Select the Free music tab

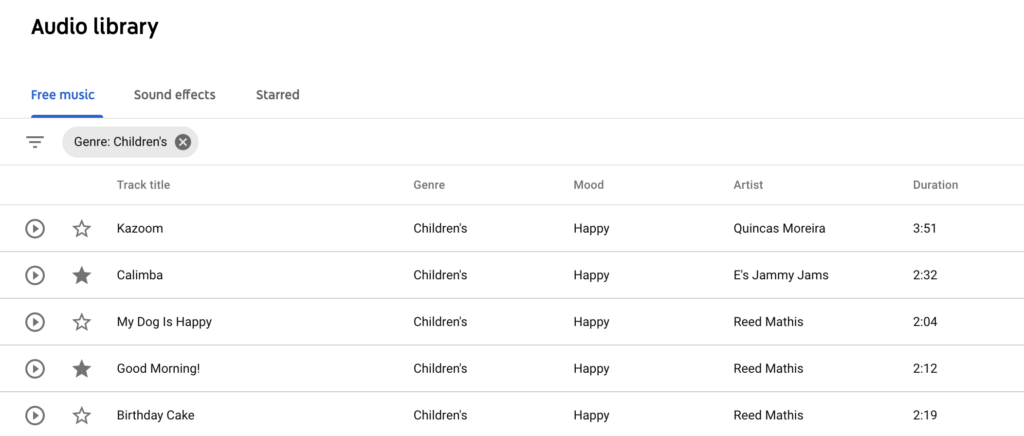click(63, 95)
